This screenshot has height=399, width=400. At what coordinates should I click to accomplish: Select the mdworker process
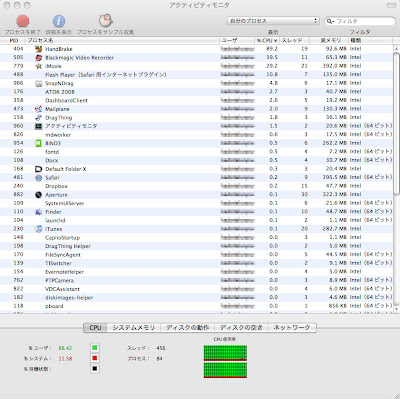tap(196, 135)
